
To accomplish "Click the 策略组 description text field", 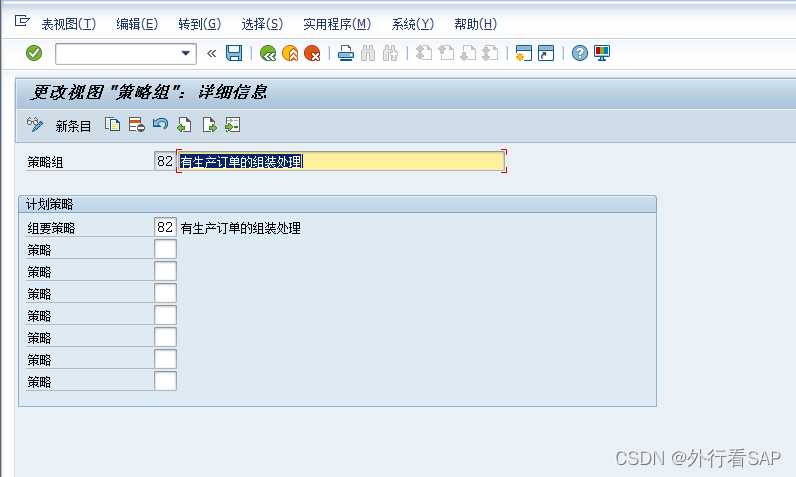I will (x=341, y=161).
